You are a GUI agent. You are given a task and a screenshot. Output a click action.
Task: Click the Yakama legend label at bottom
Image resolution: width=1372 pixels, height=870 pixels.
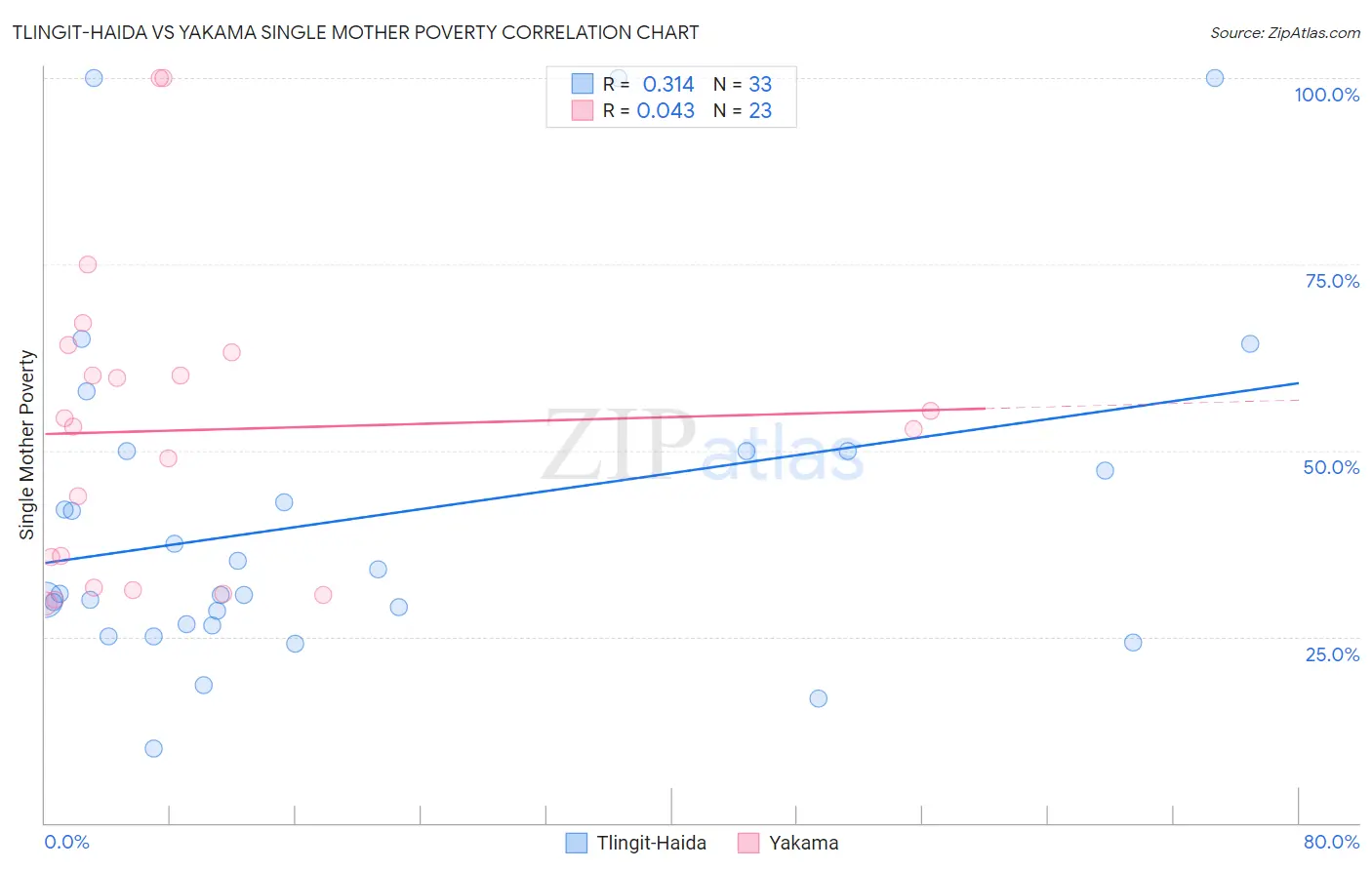click(x=803, y=843)
